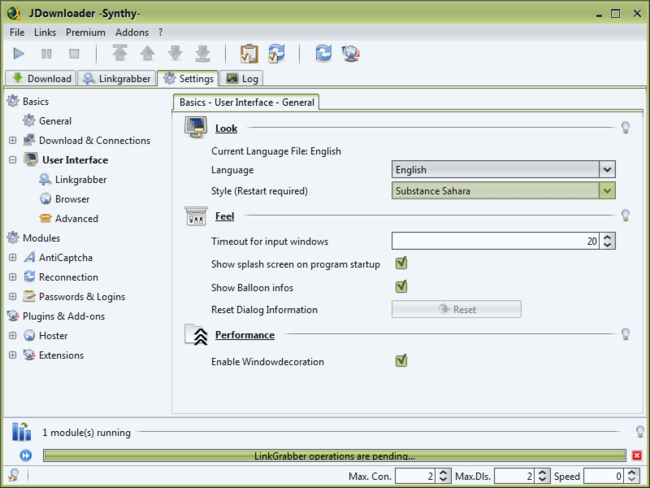Click the JDownloader logo in title bar
Image resolution: width=650 pixels, height=488 pixels.
pyautogui.click(x=13, y=13)
